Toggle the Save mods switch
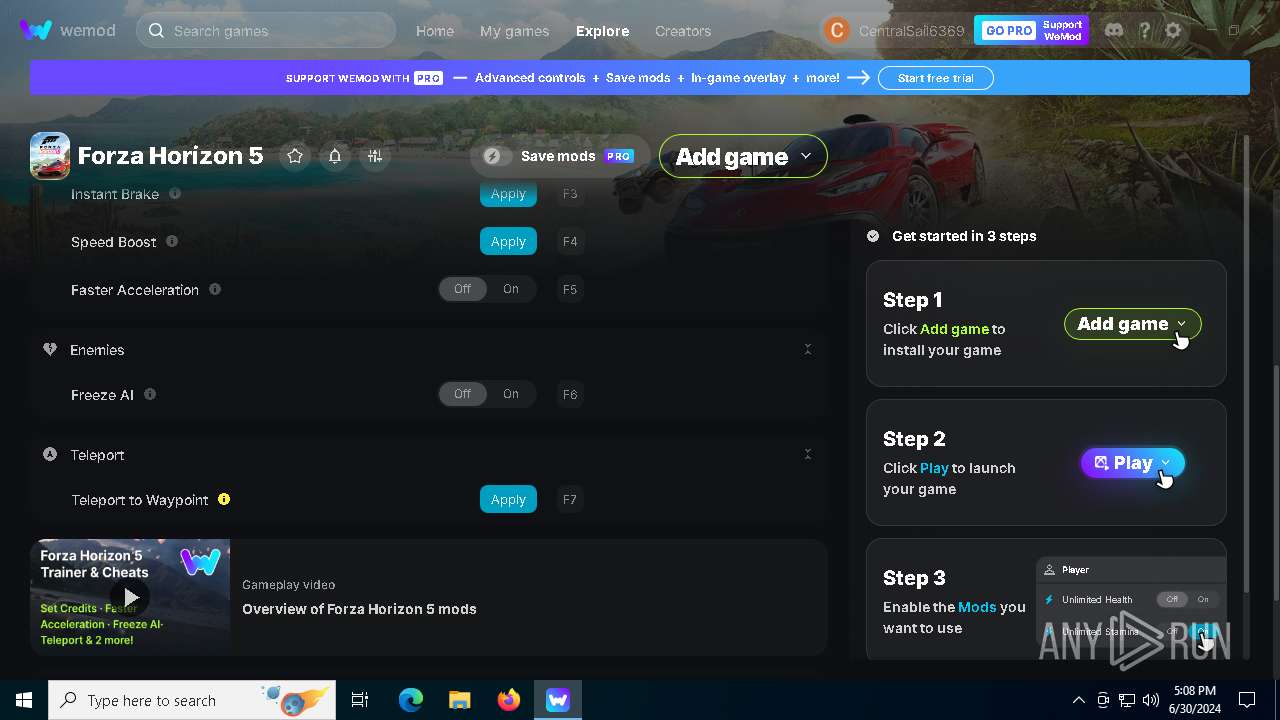This screenshot has height=720, width=1280. tap(497, 156)
